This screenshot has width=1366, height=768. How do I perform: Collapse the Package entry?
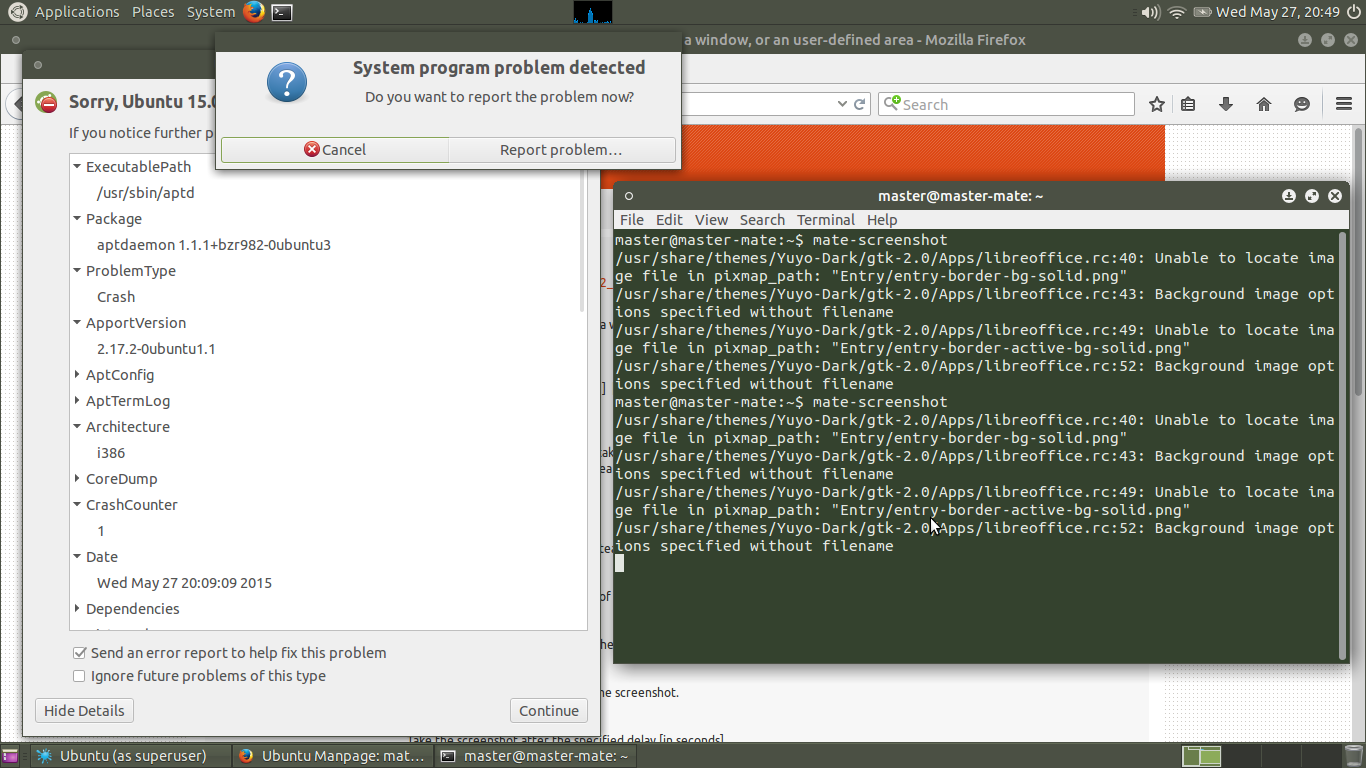[77, 219]
